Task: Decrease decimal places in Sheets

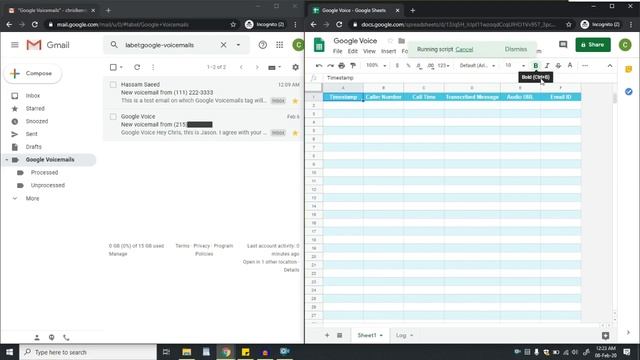Action: pyautogui.click(x=419, y=66)
